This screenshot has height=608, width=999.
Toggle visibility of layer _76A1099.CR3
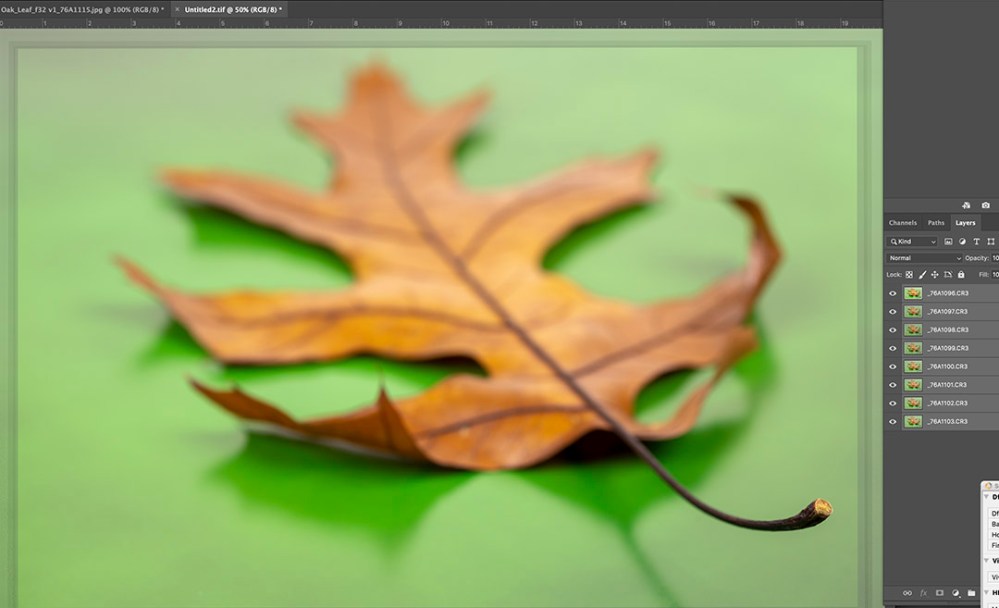[x=893, y=348]
